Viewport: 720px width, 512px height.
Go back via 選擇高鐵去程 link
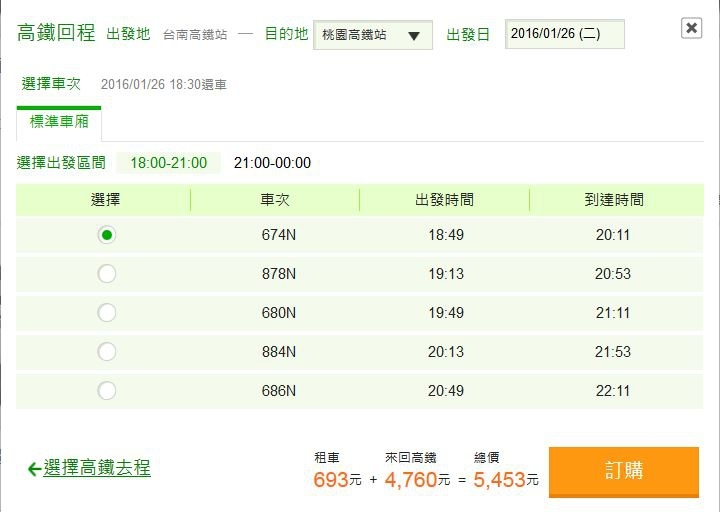(97, 468)
